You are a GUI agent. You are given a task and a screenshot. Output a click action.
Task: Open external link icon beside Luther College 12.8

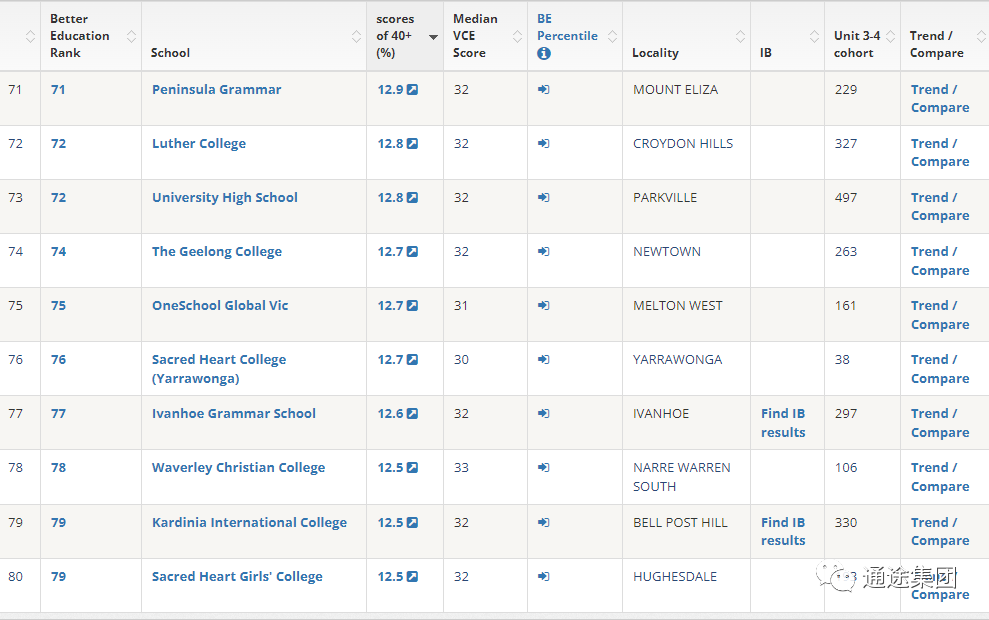412,144
